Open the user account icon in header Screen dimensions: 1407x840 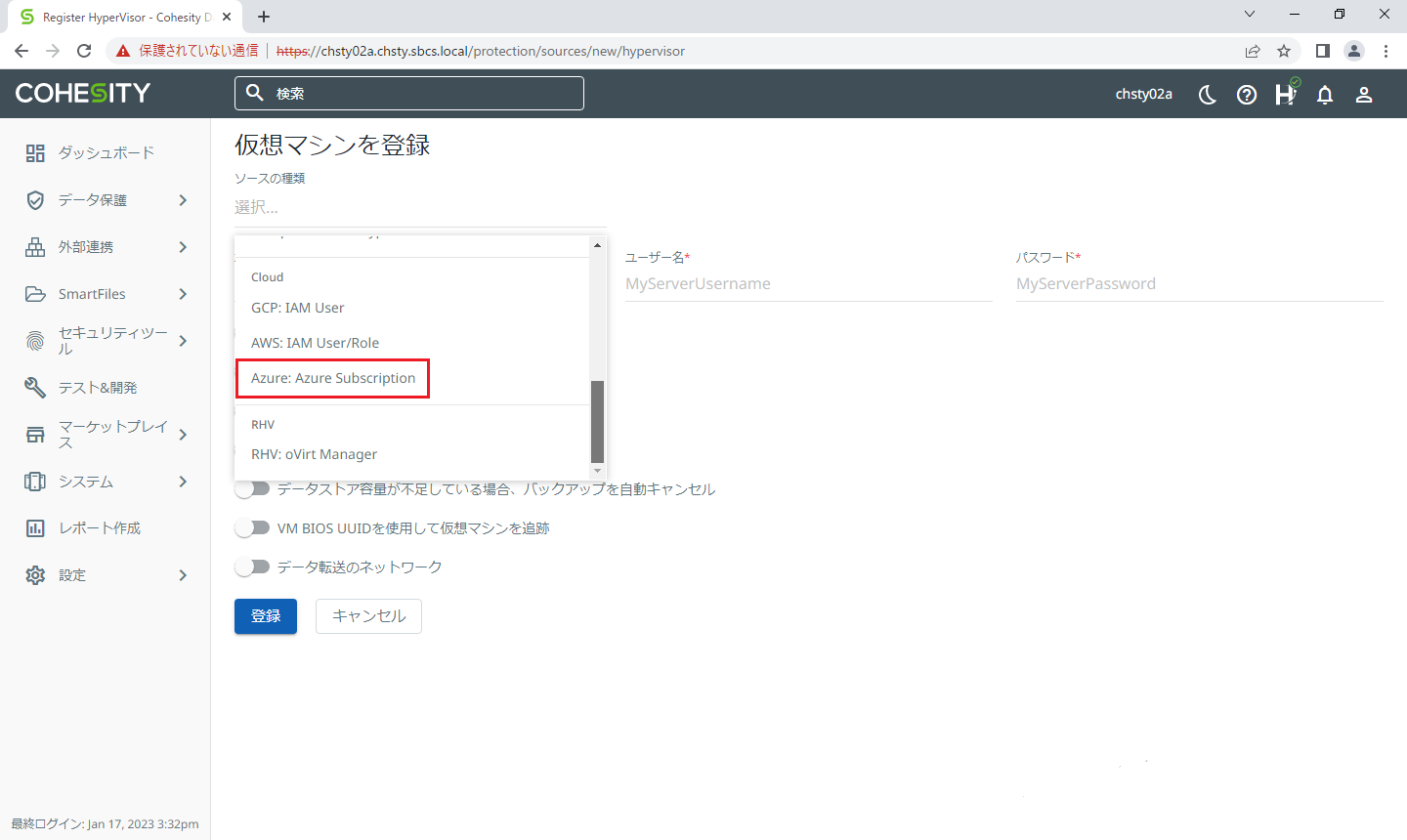coord(1364,95)
